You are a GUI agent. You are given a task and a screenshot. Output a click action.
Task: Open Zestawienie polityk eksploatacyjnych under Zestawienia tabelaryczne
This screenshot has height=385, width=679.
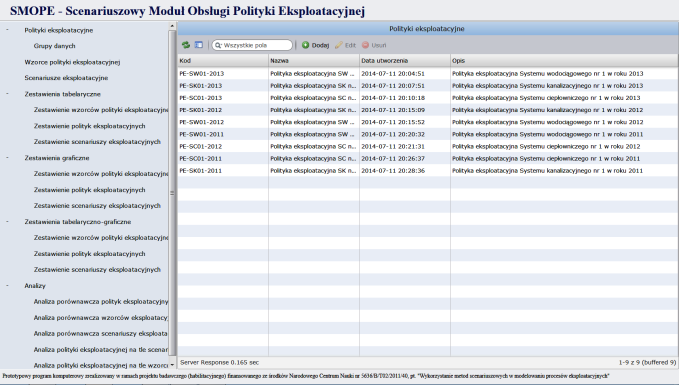90,126
